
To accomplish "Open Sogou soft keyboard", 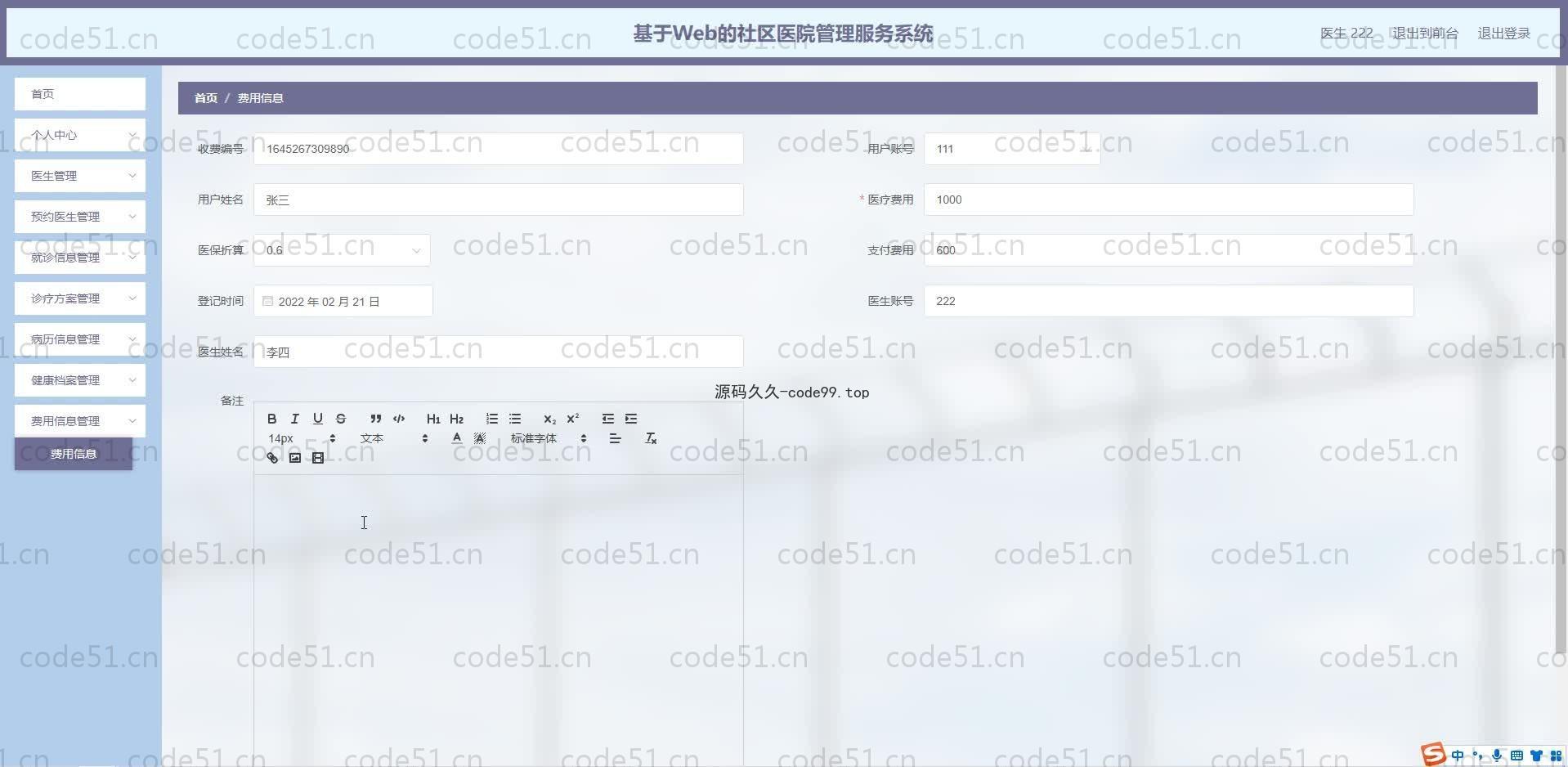I will click(1516, 756).
